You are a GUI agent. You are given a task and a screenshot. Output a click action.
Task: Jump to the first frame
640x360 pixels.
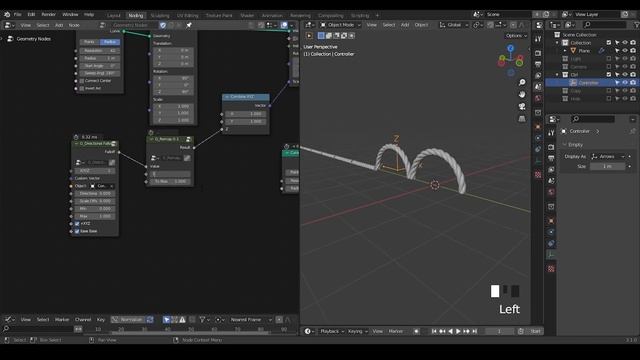(434, 331)
